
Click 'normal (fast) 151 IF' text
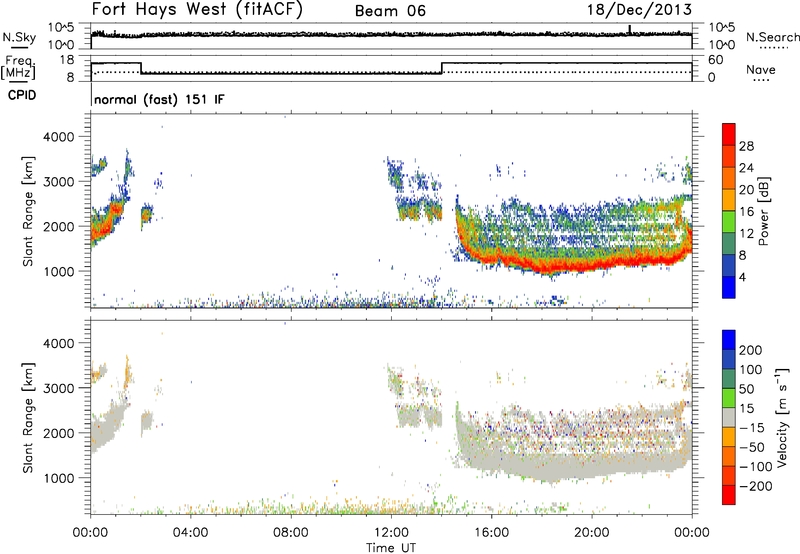pos(159,99)
